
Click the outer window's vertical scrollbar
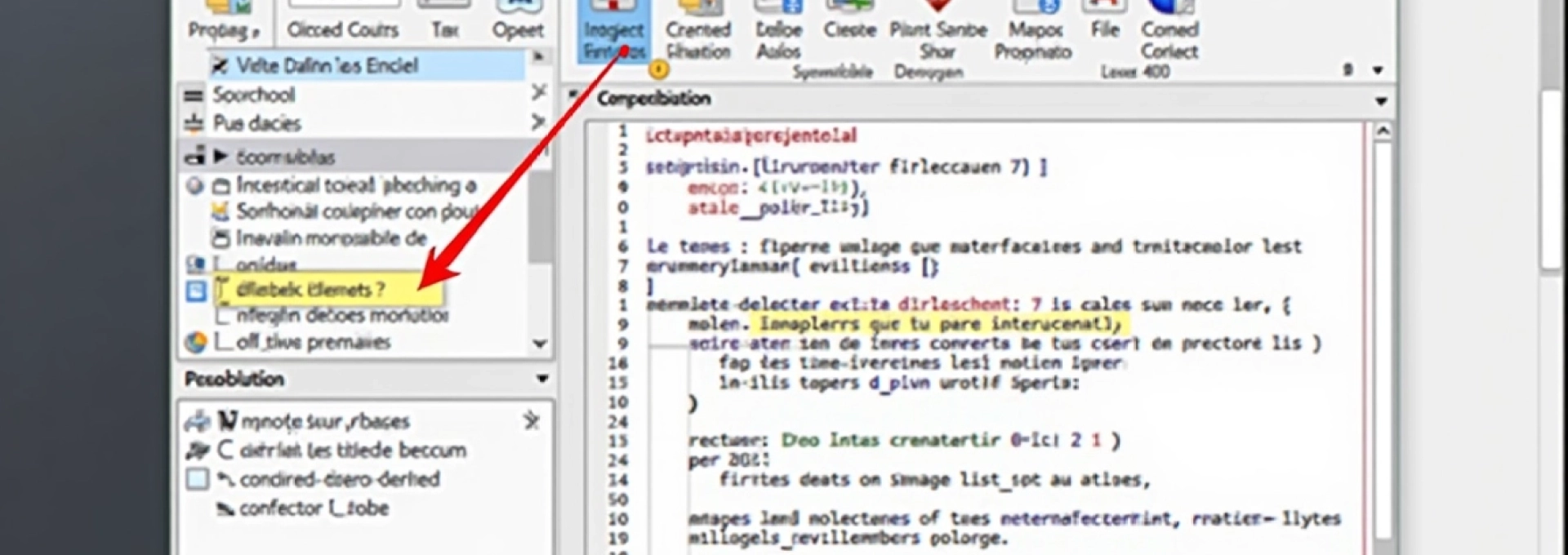(x=1552, y=180)
